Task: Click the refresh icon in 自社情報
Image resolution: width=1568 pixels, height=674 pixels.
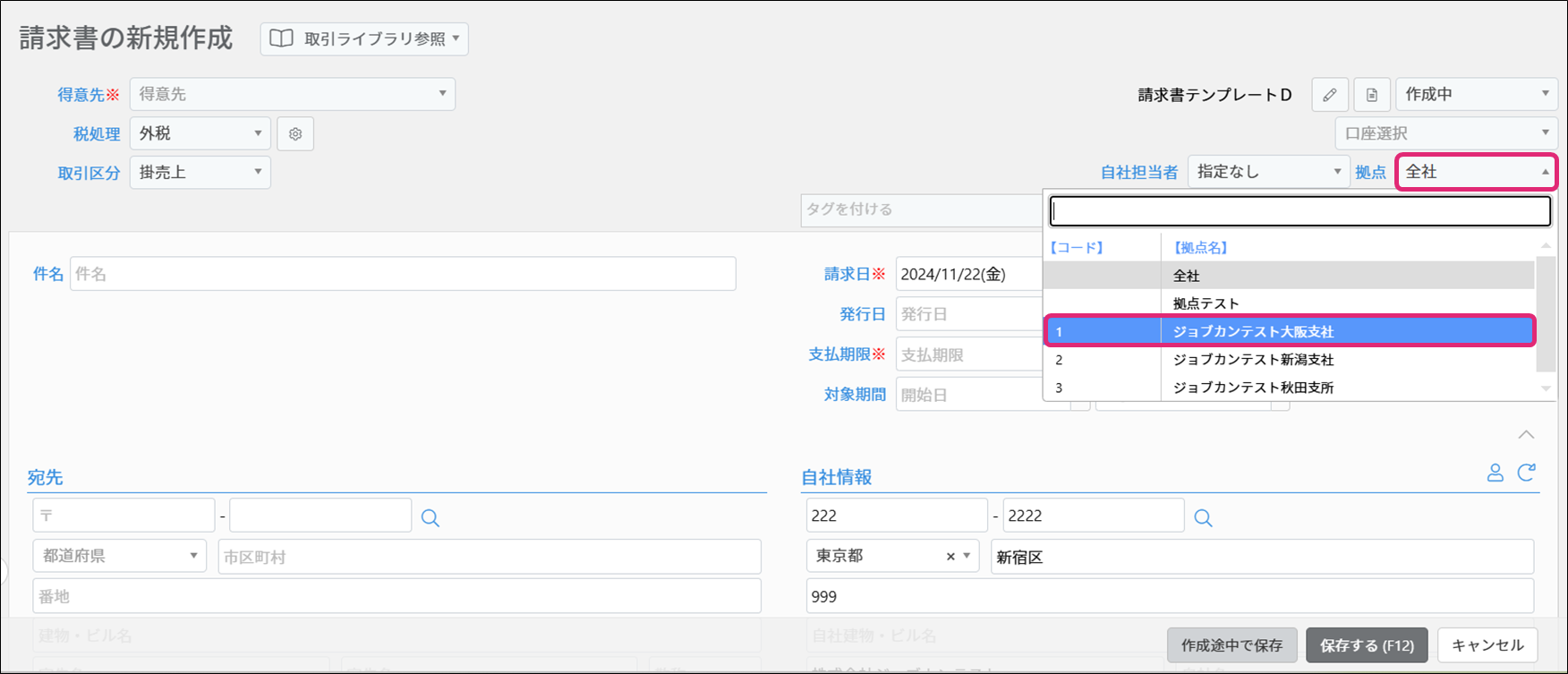Action: coord(1527,473)
